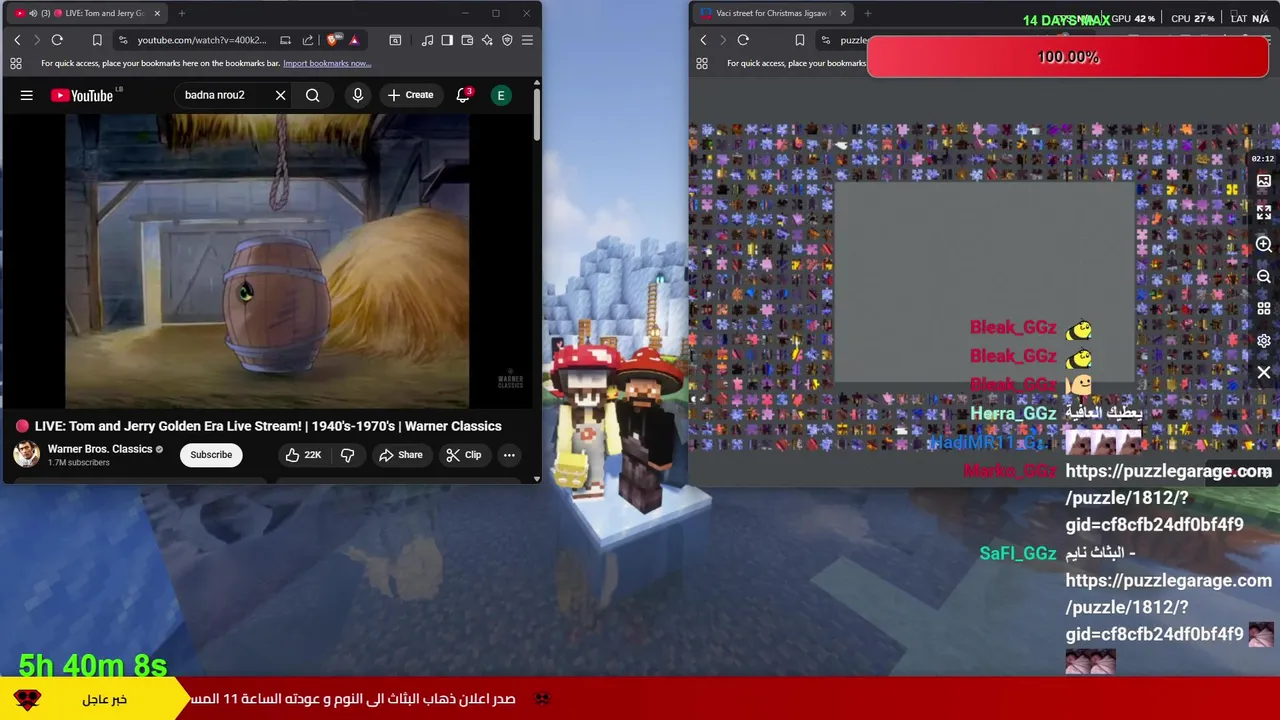Viewport: 1280px width, 720px height.
Task: Go back in the puzzle browser window
Action: coord(703,40)
